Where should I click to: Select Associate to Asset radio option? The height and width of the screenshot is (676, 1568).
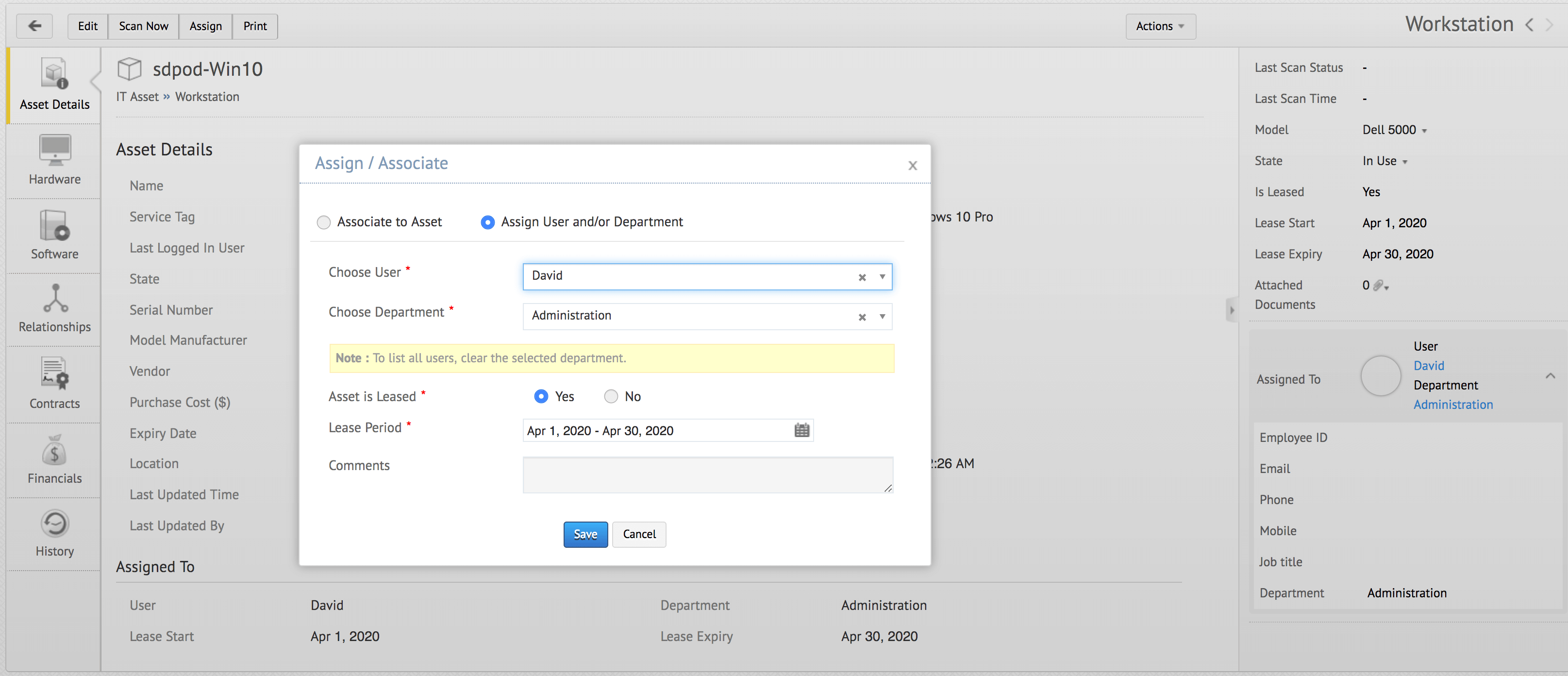click(x=324, y=222)
